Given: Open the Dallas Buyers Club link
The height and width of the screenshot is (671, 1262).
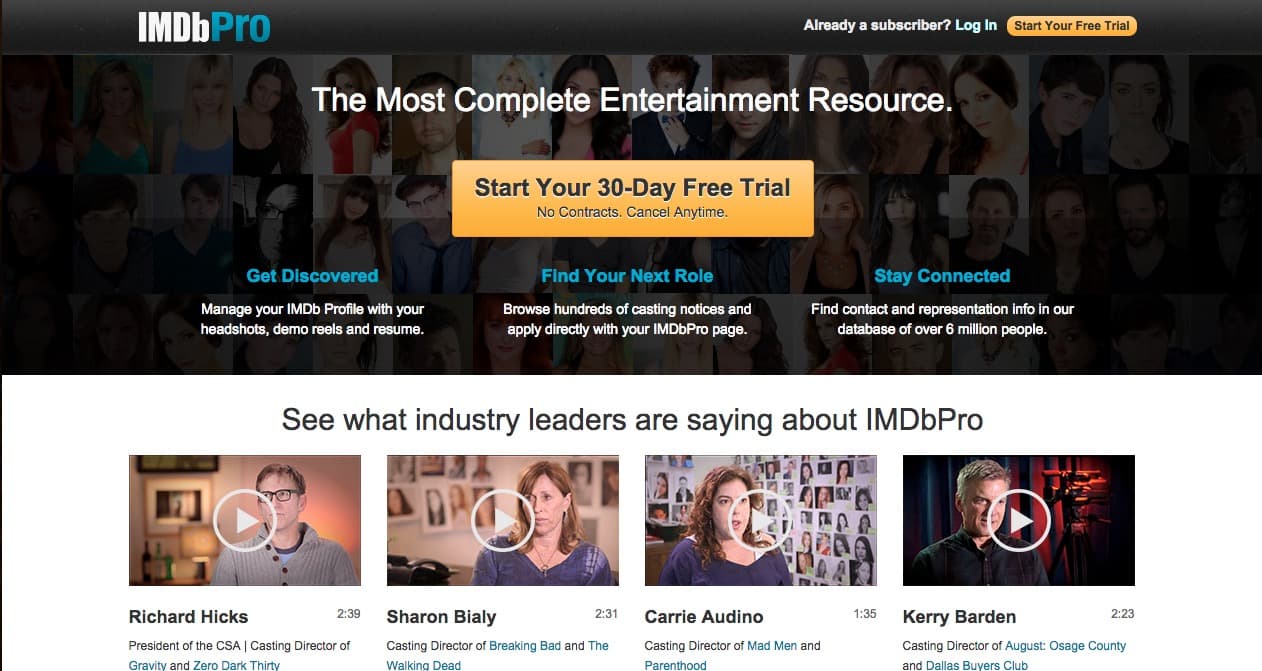Looking at the screenshot, I should coord(978,665).
